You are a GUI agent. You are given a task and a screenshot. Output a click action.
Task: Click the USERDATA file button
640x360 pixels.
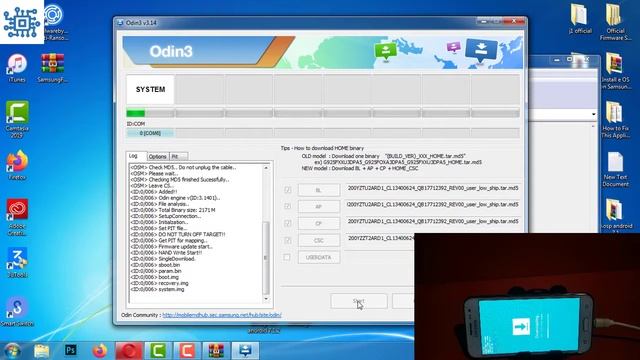tap(318, 257)
